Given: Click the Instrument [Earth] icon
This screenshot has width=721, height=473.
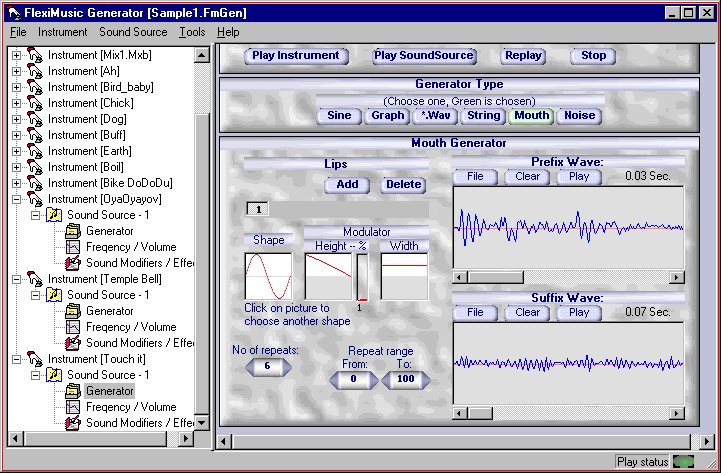Looking at the screenshot, I should pyautogui.click(x=35, y=151).
